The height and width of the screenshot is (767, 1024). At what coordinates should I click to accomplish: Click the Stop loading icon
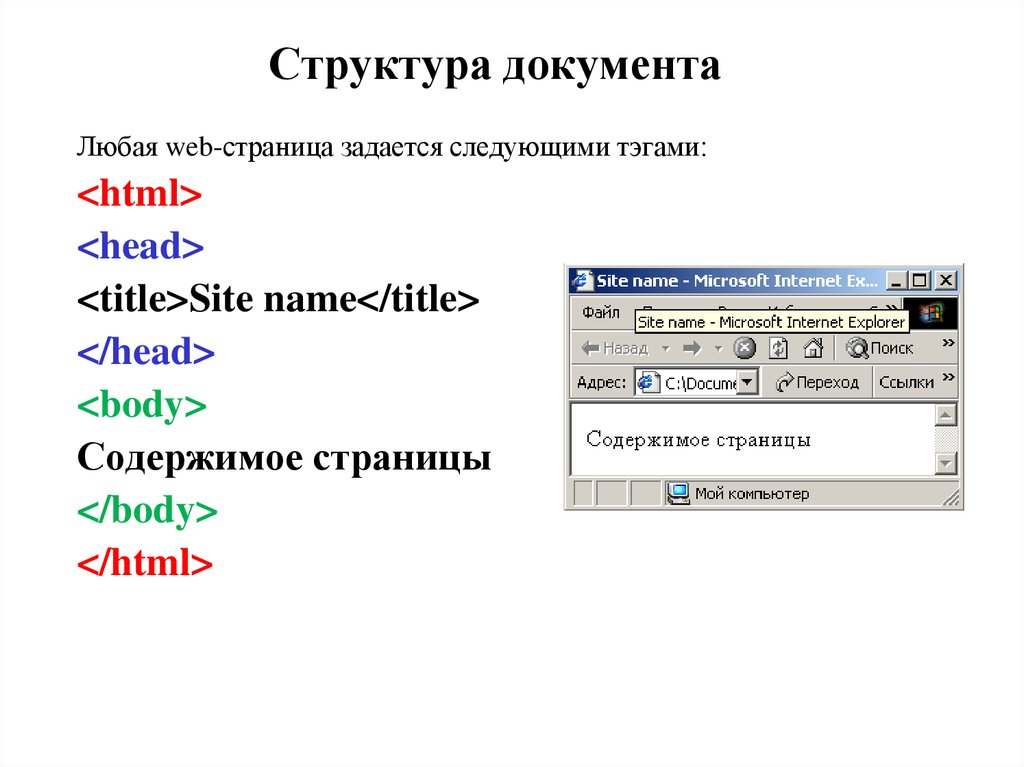click(x=744, y=348)
